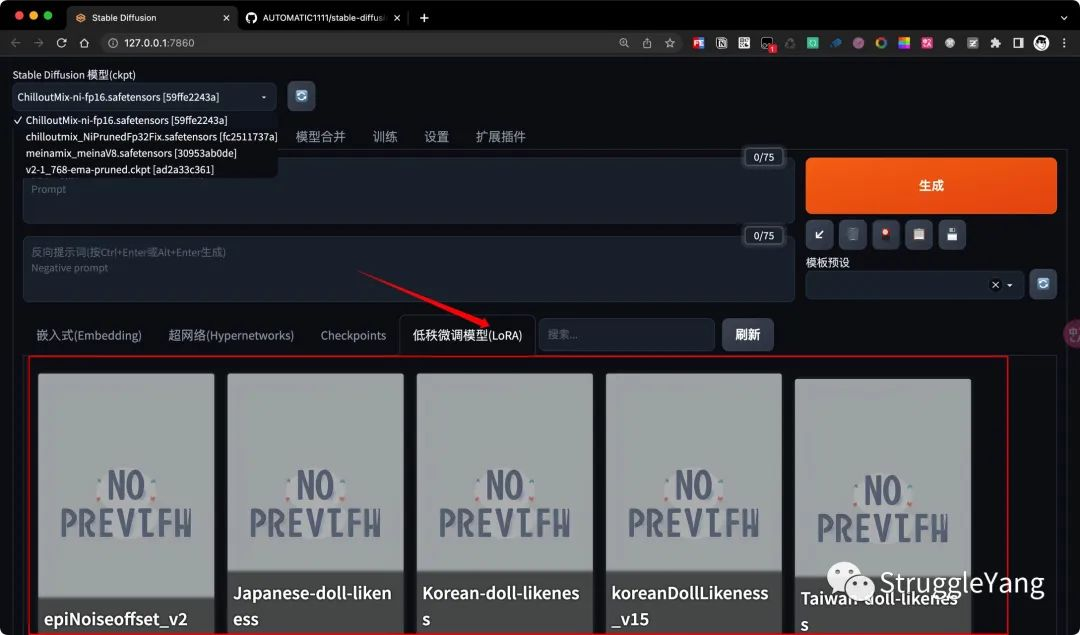Collapse the Stable Diffusion checkpoint dropdown
The image size is (1080, 635).
click(x=264, y=97)
